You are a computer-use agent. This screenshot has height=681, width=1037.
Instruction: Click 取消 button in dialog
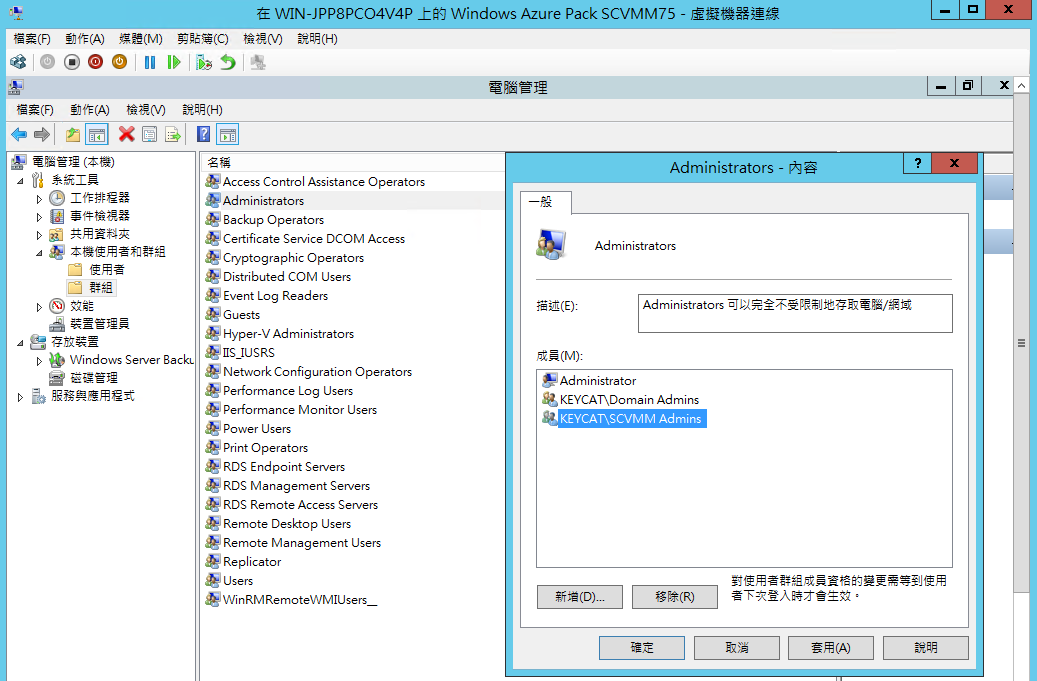(x=737, y=648)
